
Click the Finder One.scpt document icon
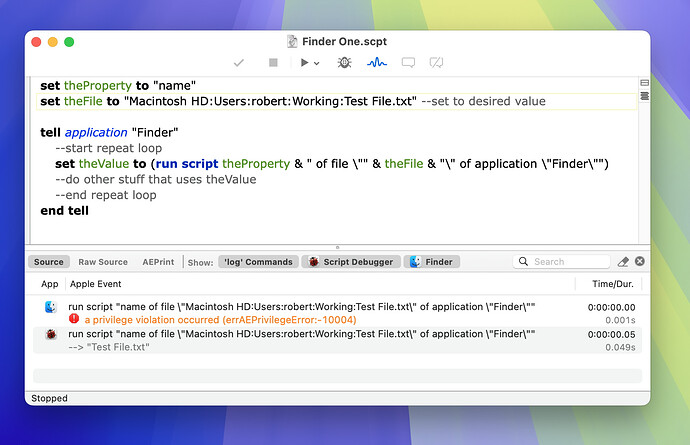292,41
